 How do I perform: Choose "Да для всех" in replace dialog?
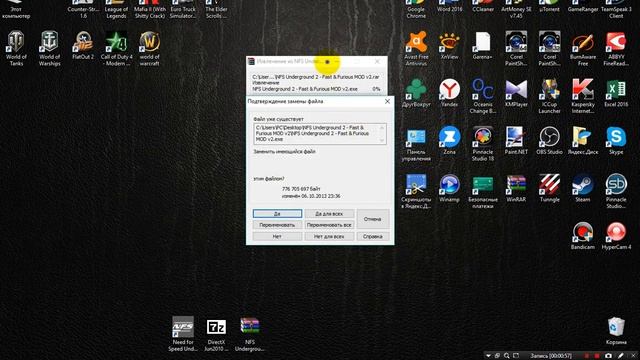tap(329, 213)
